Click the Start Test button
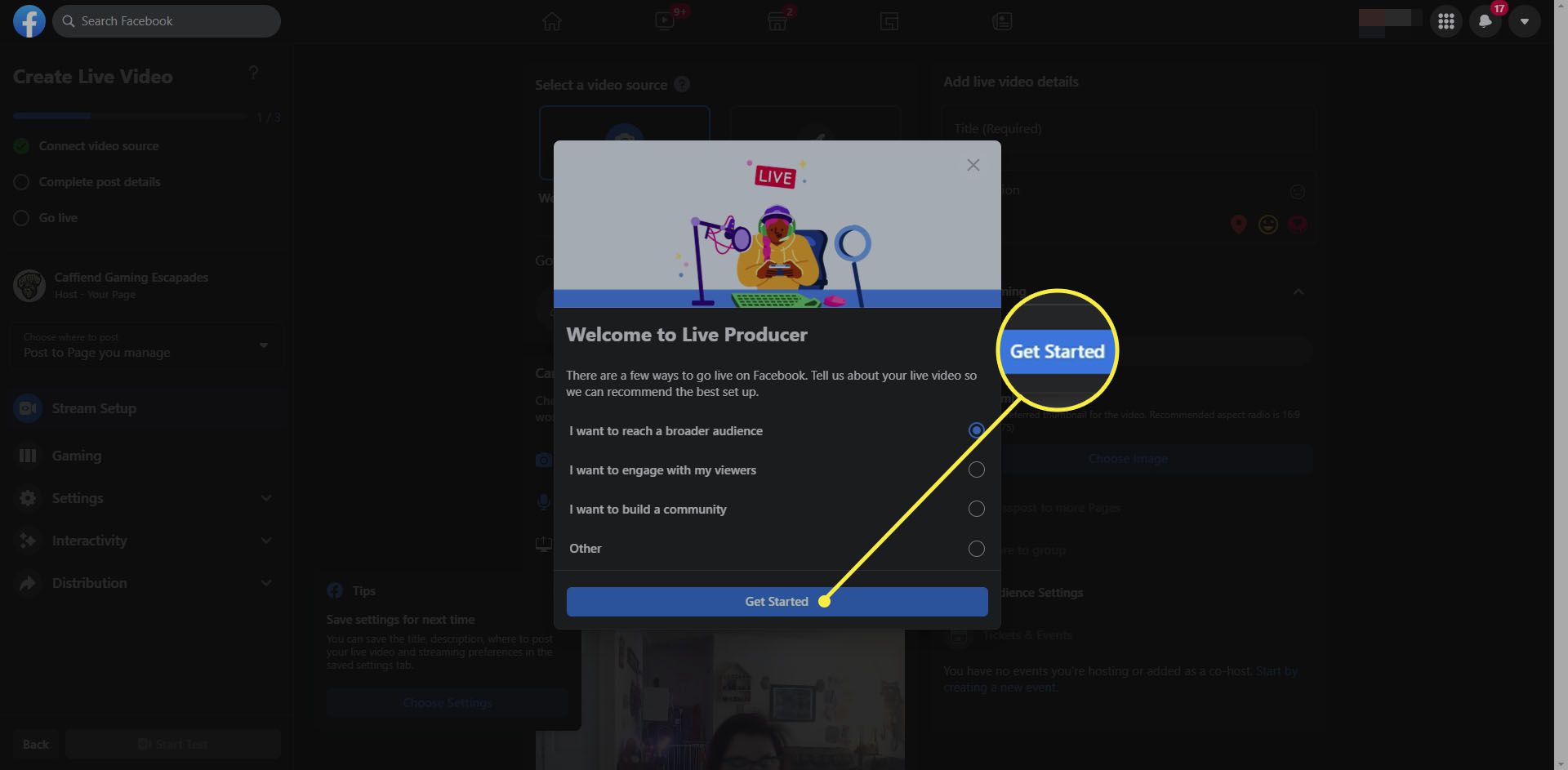 pyautogui.click(x=173, y=744)
